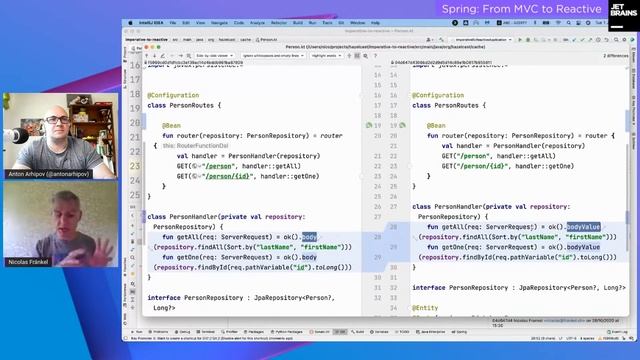Open the Java Enterprise tool window tab
Viewport: 640px width, 360px height.
coord(431,332)
